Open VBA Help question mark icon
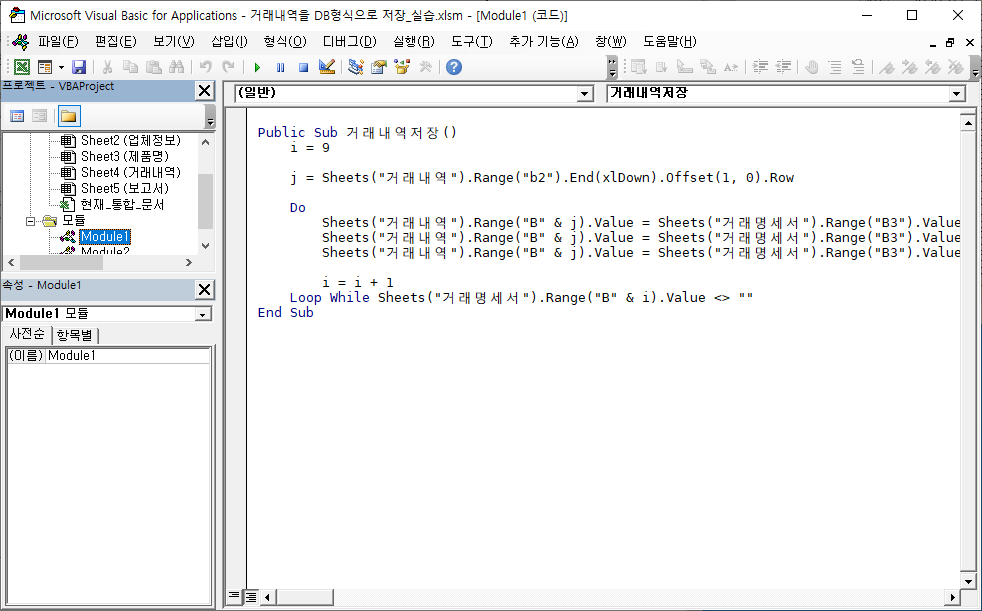Image resolution: width=982 pixels, height=611 pixels. click(x=454, y=67)
